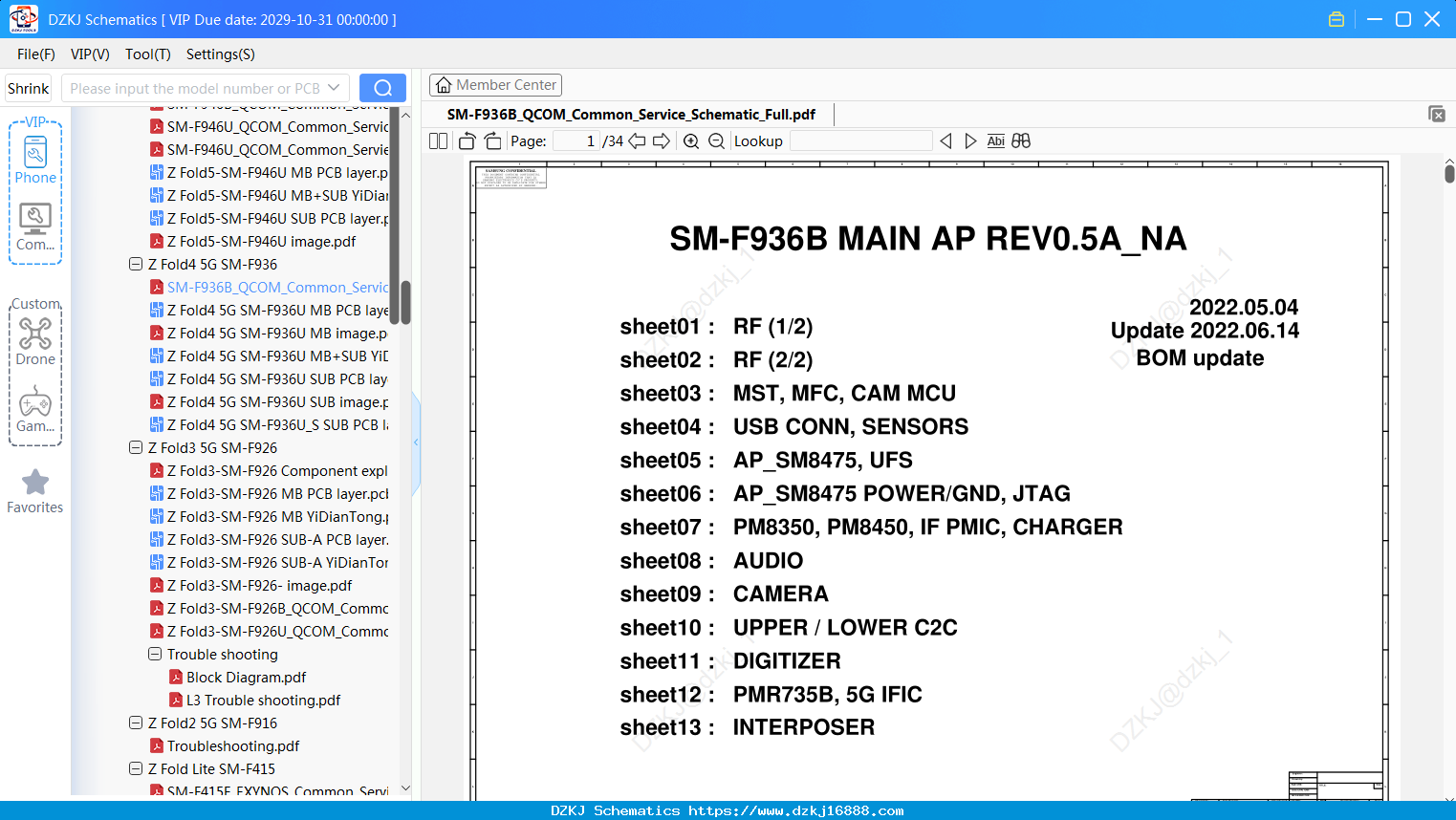
Task: Open the Tool(T) menu
Action: tap(148, 54)
